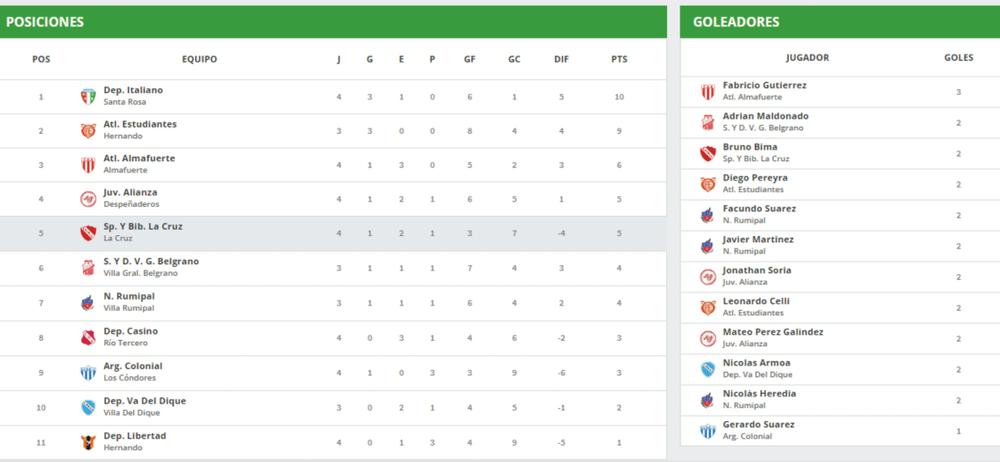The width and height of the screenshot is (1000, 462).
Task: Click Atl. Estudiantes crest in standings
Action: 87,131
